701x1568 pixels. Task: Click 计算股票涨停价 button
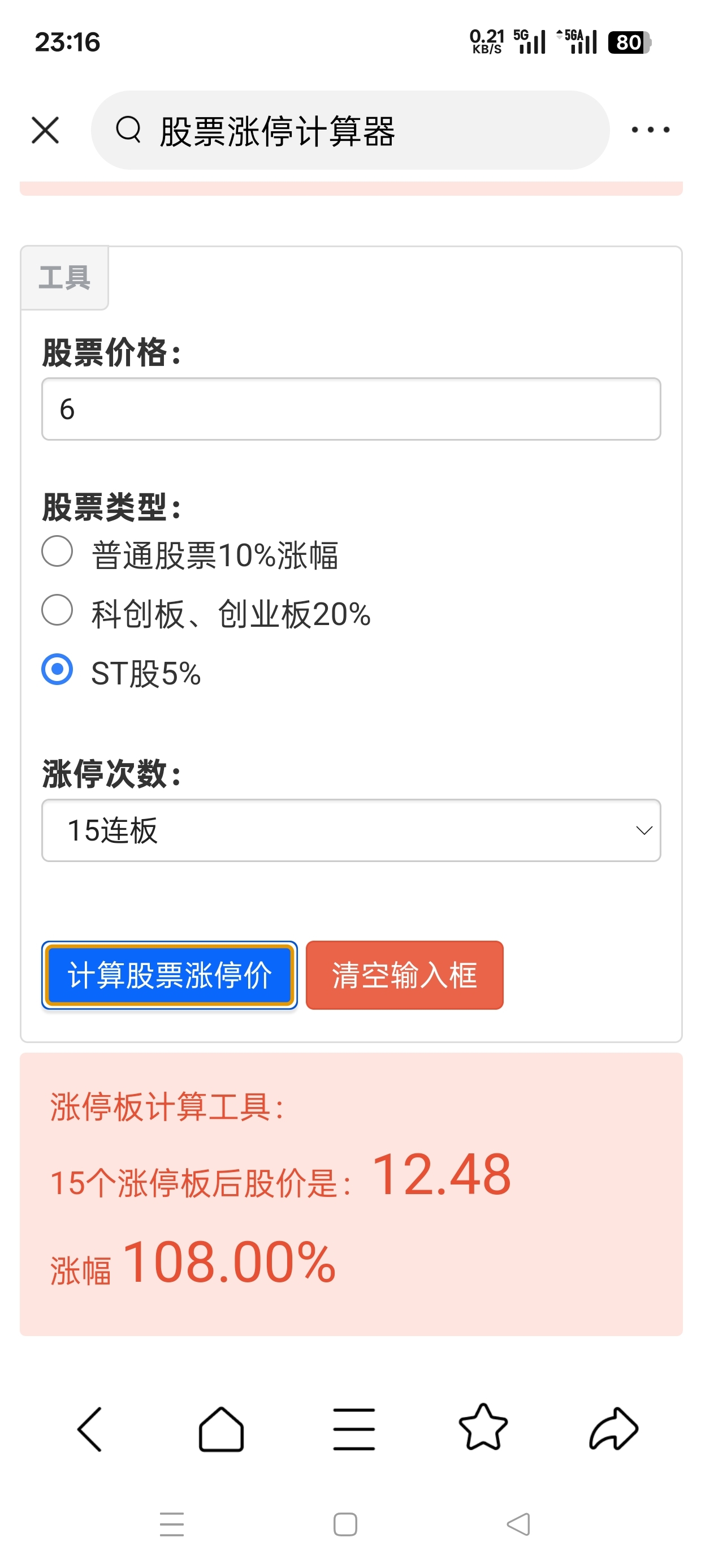coord(169,975)
